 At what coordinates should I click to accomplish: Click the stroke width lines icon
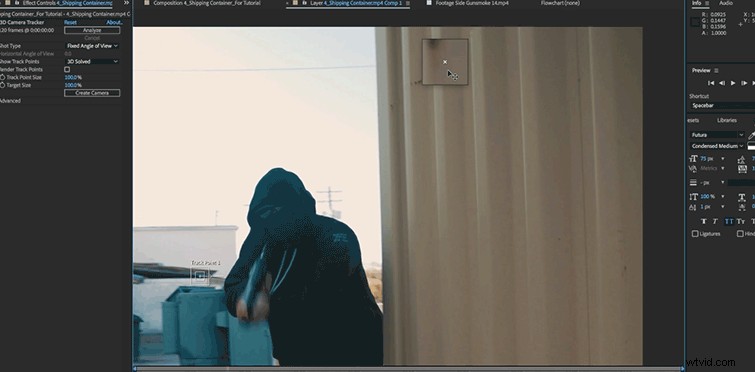tap(693, 182)
